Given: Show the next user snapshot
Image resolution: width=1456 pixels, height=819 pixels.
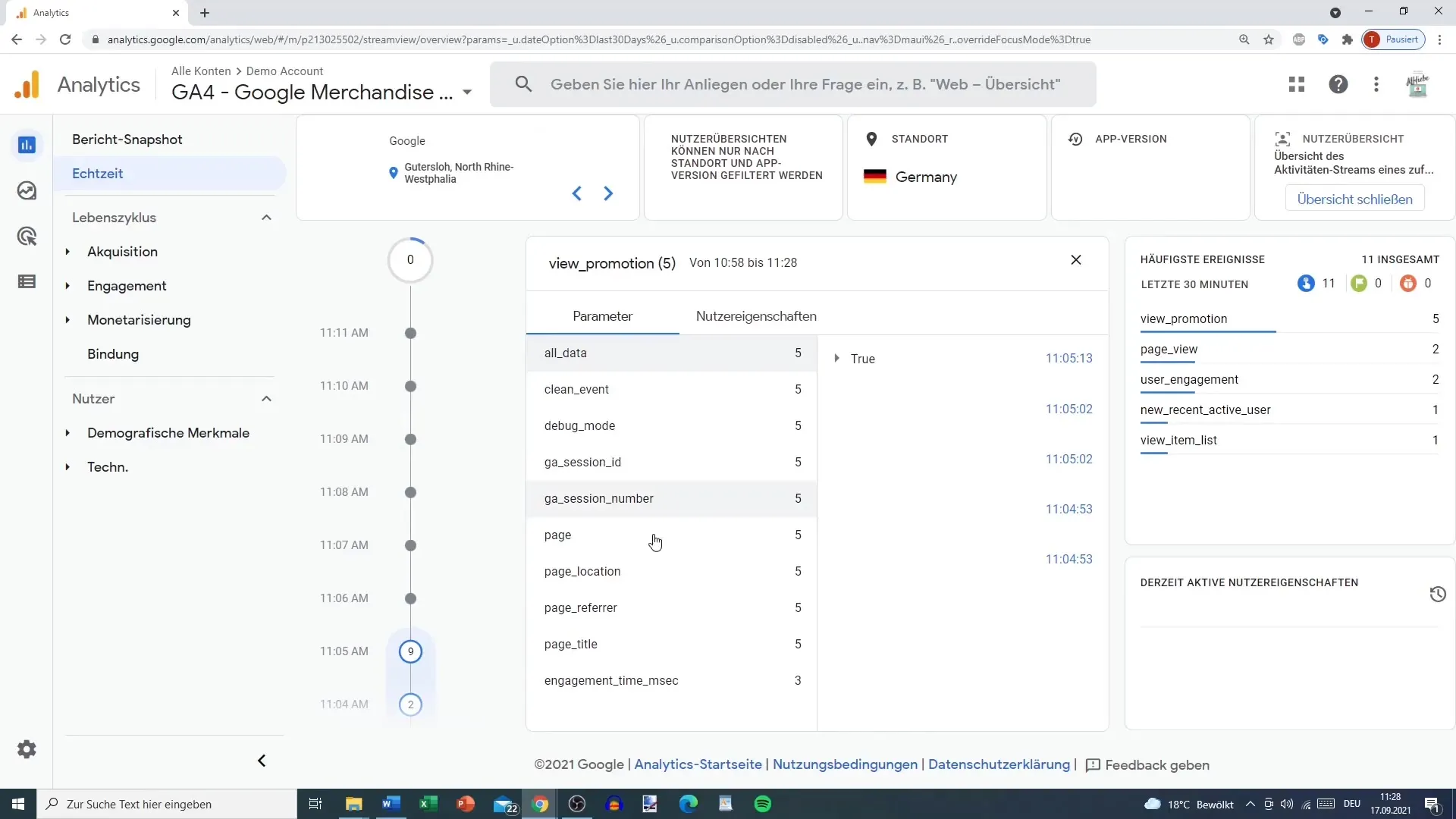Looking at the screenshot, I should click(608, 193).
